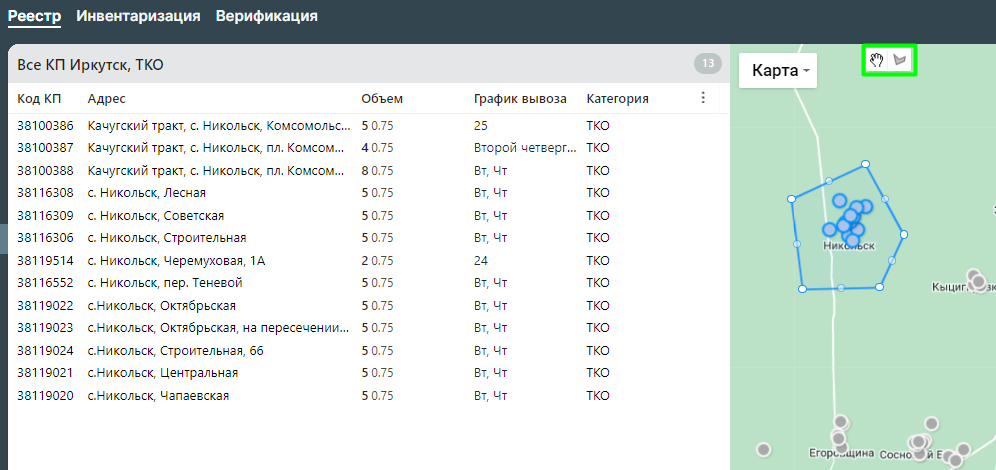This screenshot has height=470, width=996.
Task: Open the Карта map type dropdown
Action: pos(778,71)
